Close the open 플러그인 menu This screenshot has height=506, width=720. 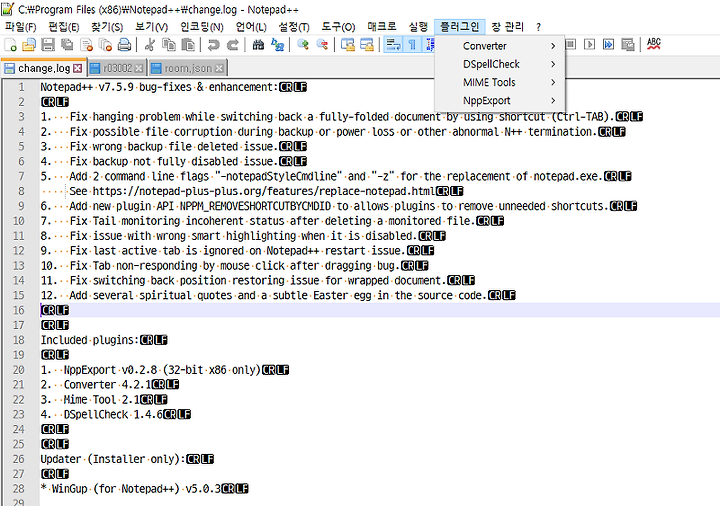459,27
